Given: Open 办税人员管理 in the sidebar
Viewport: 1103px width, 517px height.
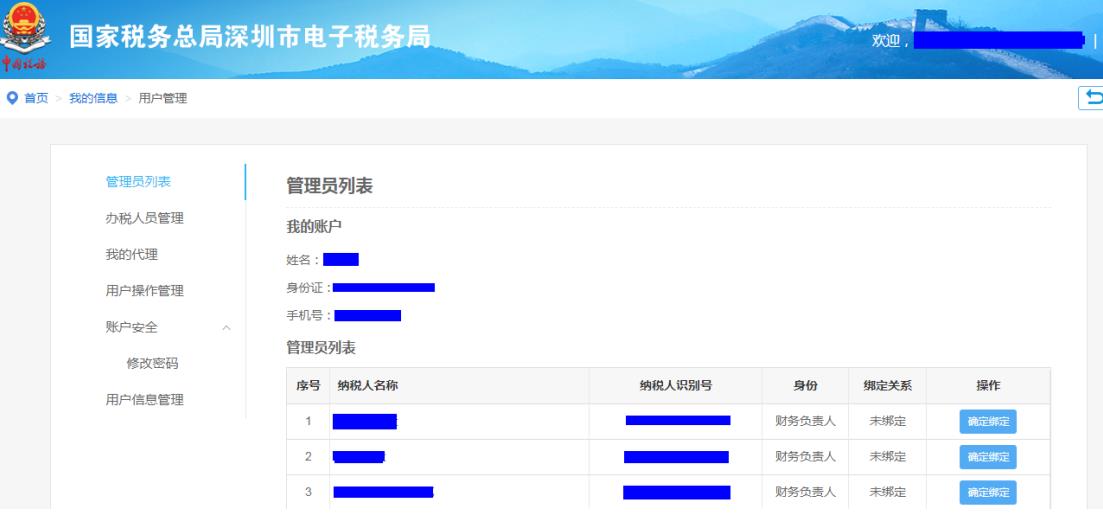Looking at the screenshot, I should [x=144, y=218].
